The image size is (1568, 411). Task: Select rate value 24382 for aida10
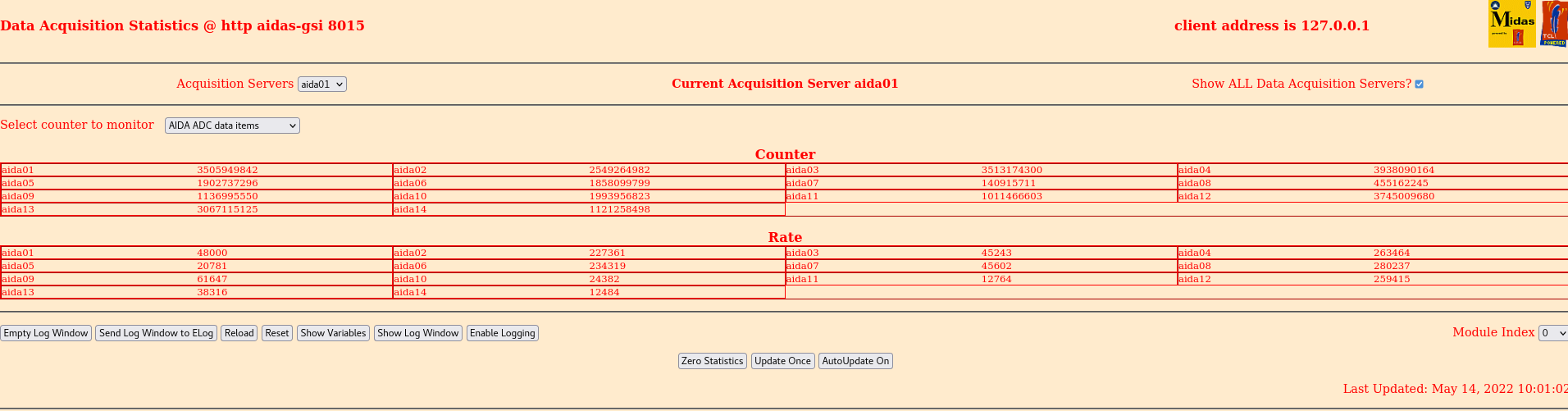(x=604, y=280)
